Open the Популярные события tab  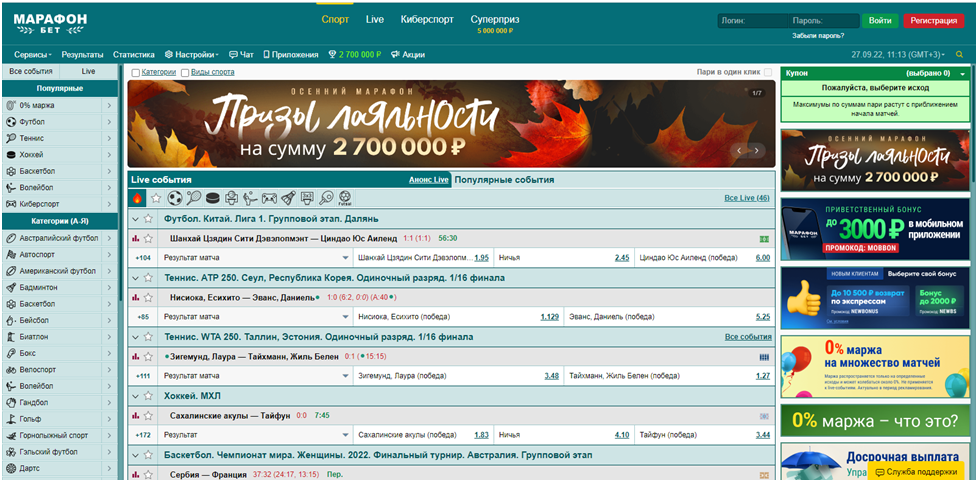click(x=504, y=180)
